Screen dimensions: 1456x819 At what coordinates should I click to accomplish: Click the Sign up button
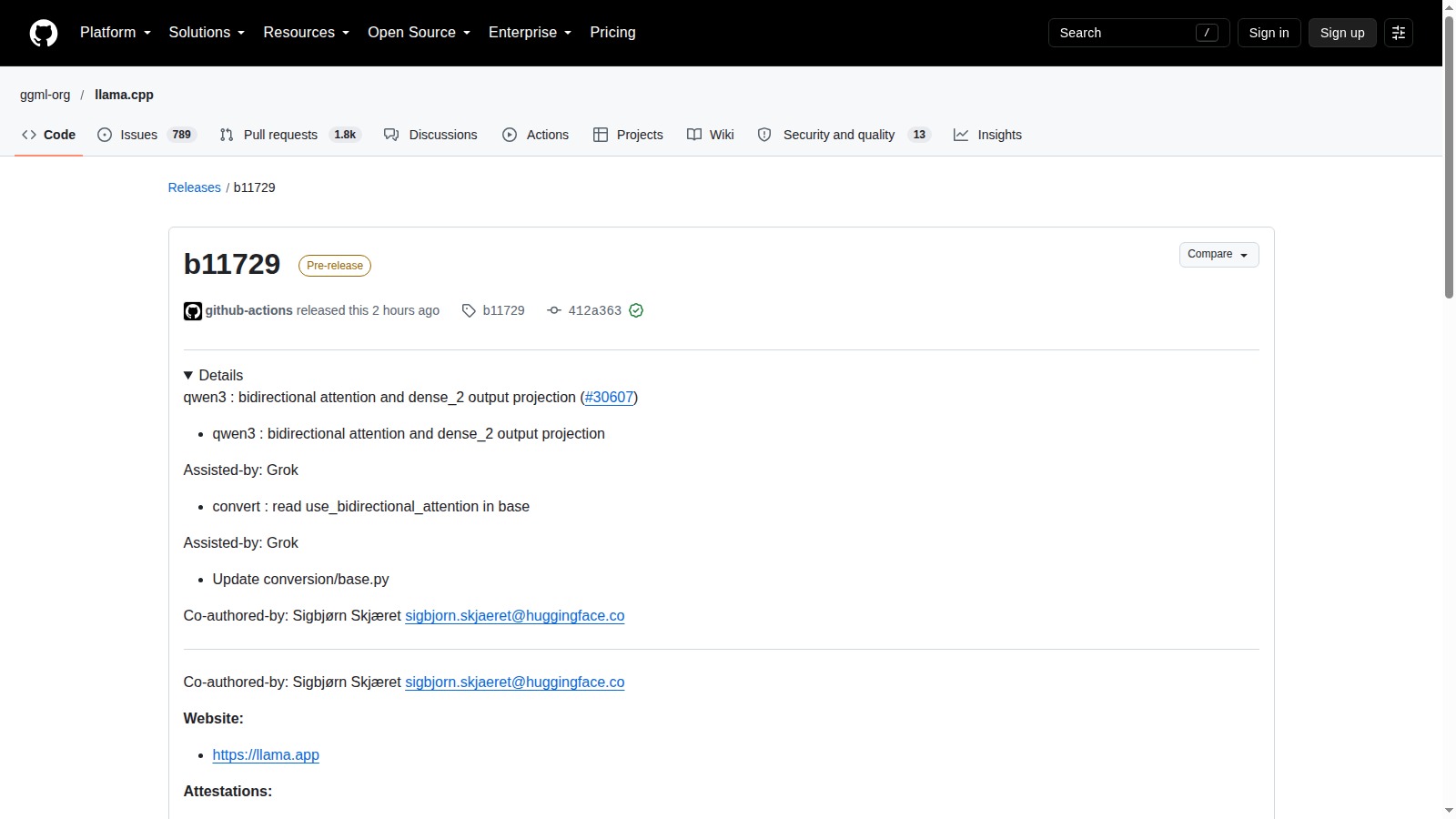pyautogui.click(x=1342, y=33)
